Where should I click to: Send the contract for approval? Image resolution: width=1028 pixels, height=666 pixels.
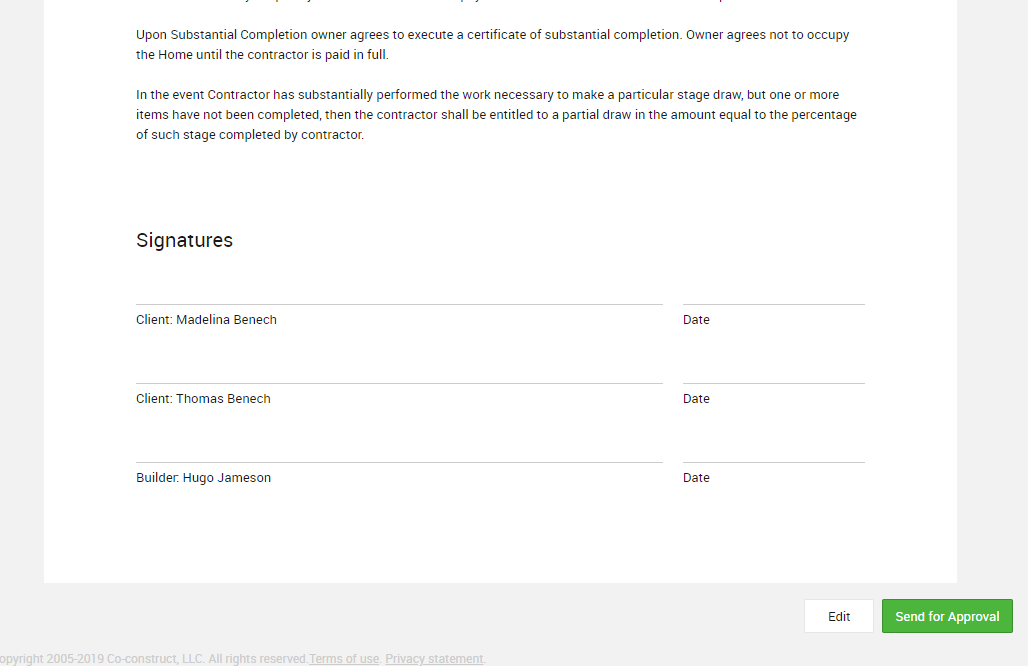pos(947,616)
